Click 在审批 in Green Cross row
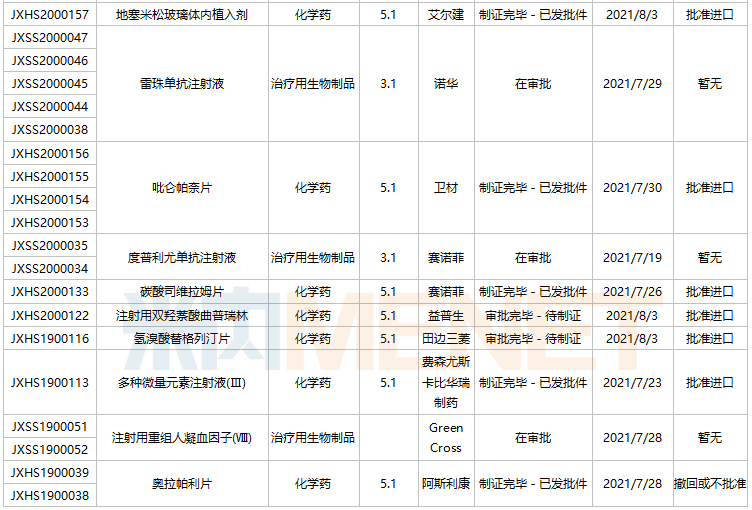 point(533,438)
